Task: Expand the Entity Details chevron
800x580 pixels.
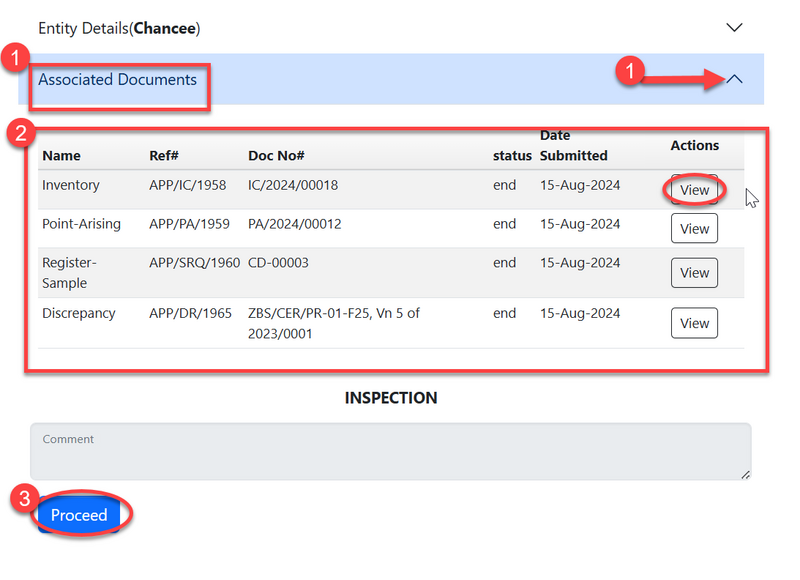Action: point(735,28)
